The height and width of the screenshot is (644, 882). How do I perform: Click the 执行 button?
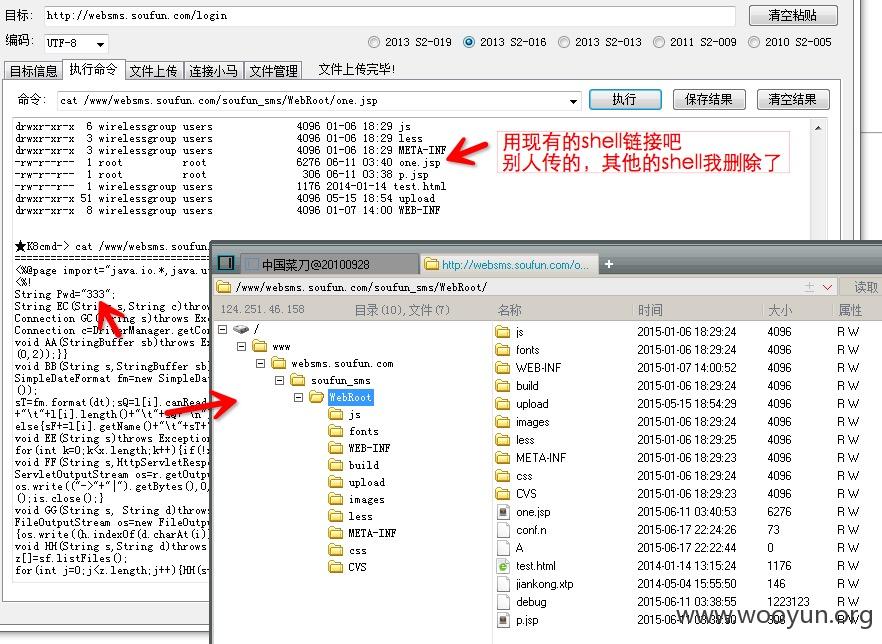625,100
